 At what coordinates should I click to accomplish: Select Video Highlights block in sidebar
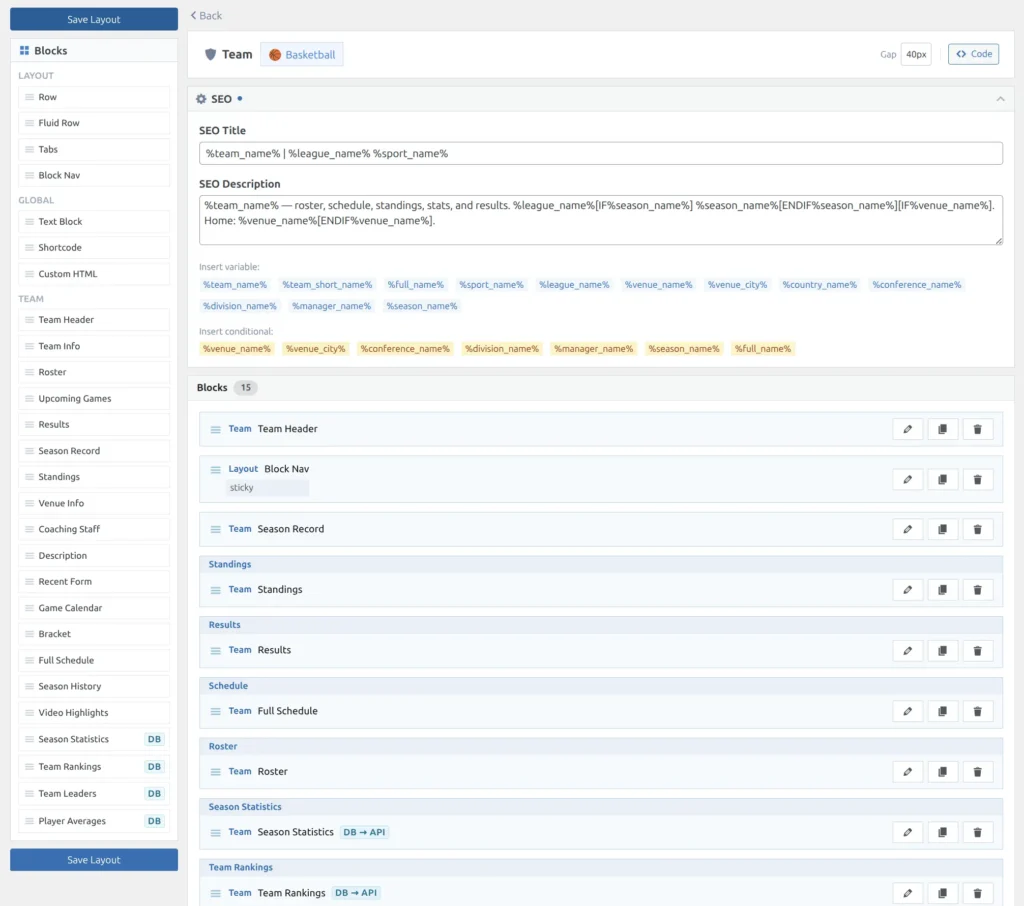point(94,713)
